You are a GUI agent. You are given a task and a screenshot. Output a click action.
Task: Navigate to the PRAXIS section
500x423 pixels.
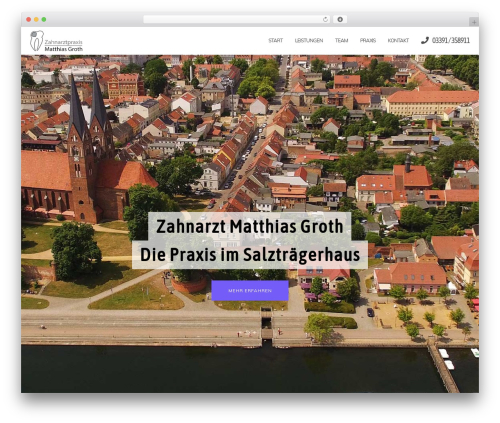(x=368, y=40)
